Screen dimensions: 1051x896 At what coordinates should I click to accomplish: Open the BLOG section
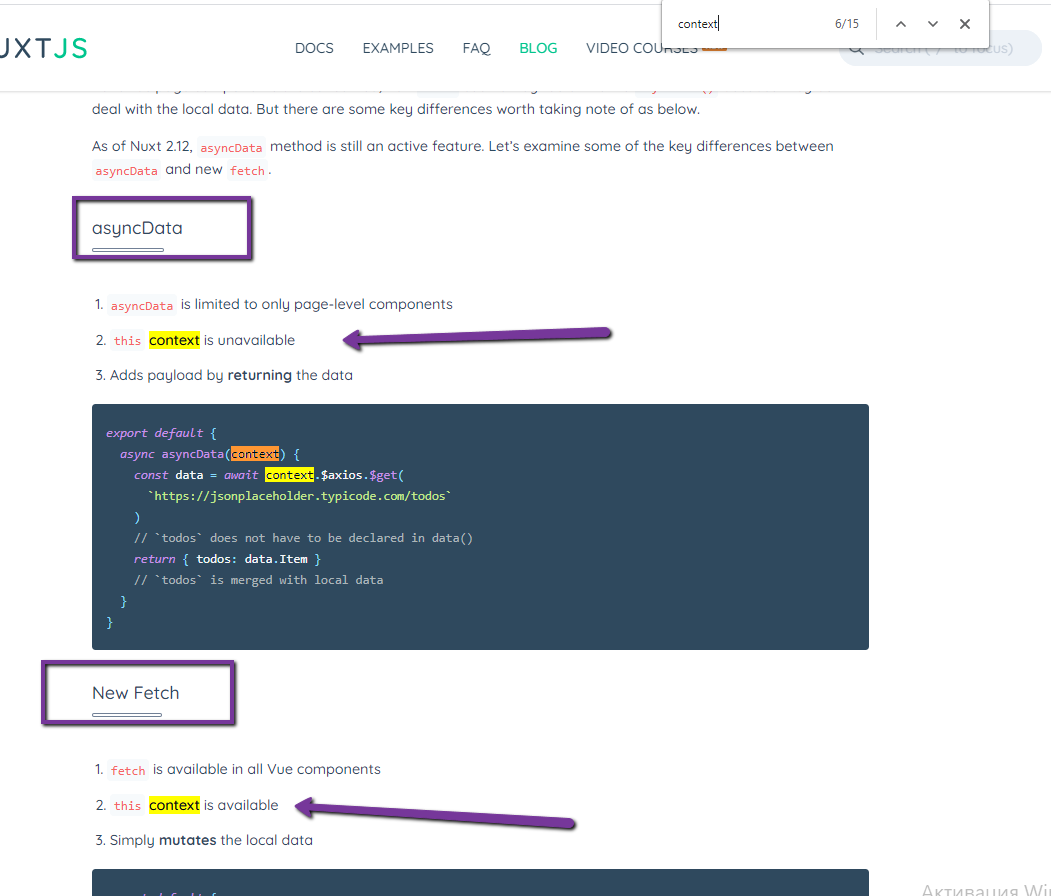[538, 48]
